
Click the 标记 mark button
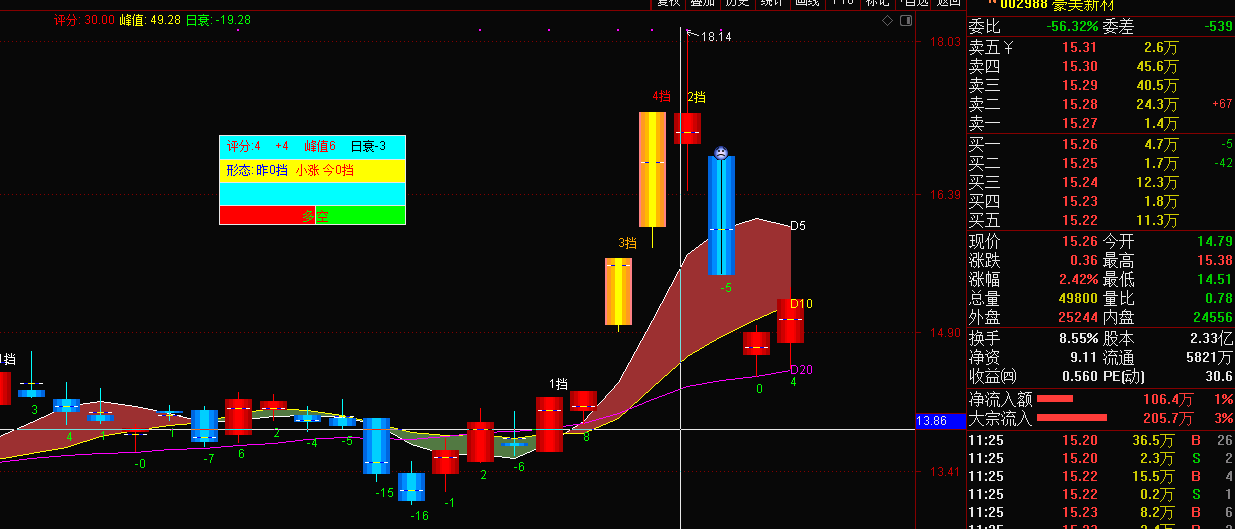pos(877,3)
